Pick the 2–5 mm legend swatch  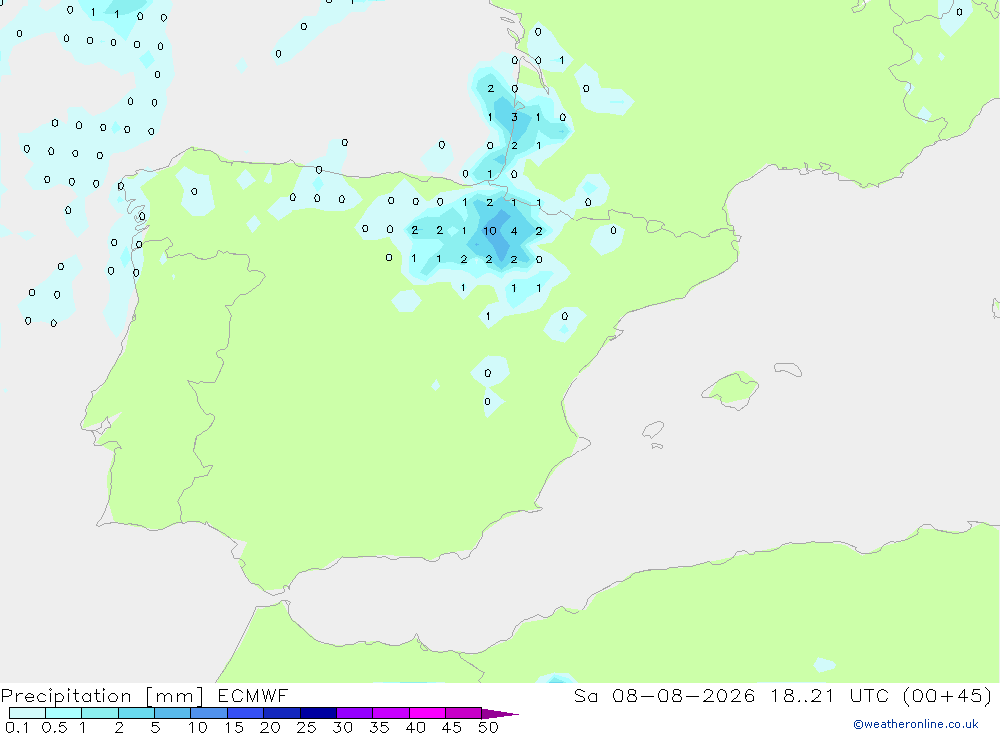(x=136, y=713)
